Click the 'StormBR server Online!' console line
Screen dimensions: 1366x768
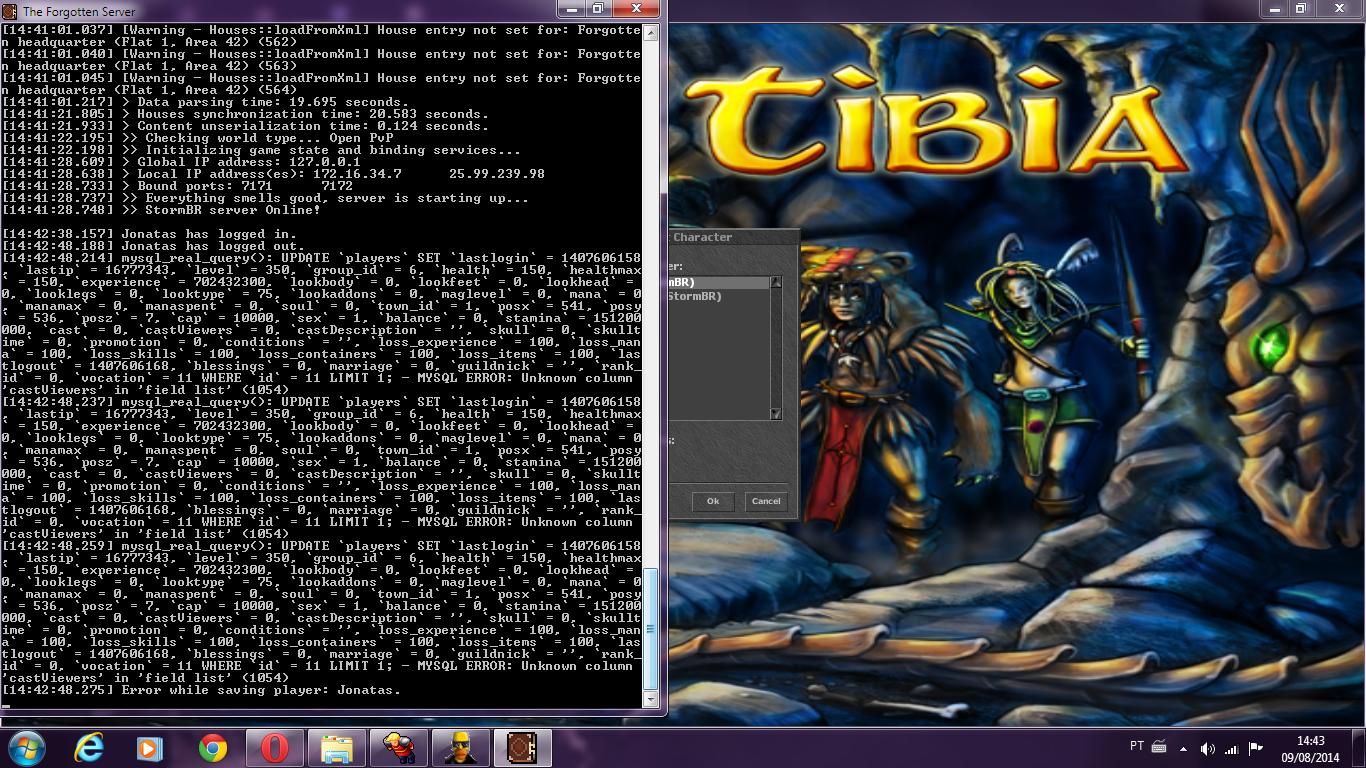pos(161,210)
